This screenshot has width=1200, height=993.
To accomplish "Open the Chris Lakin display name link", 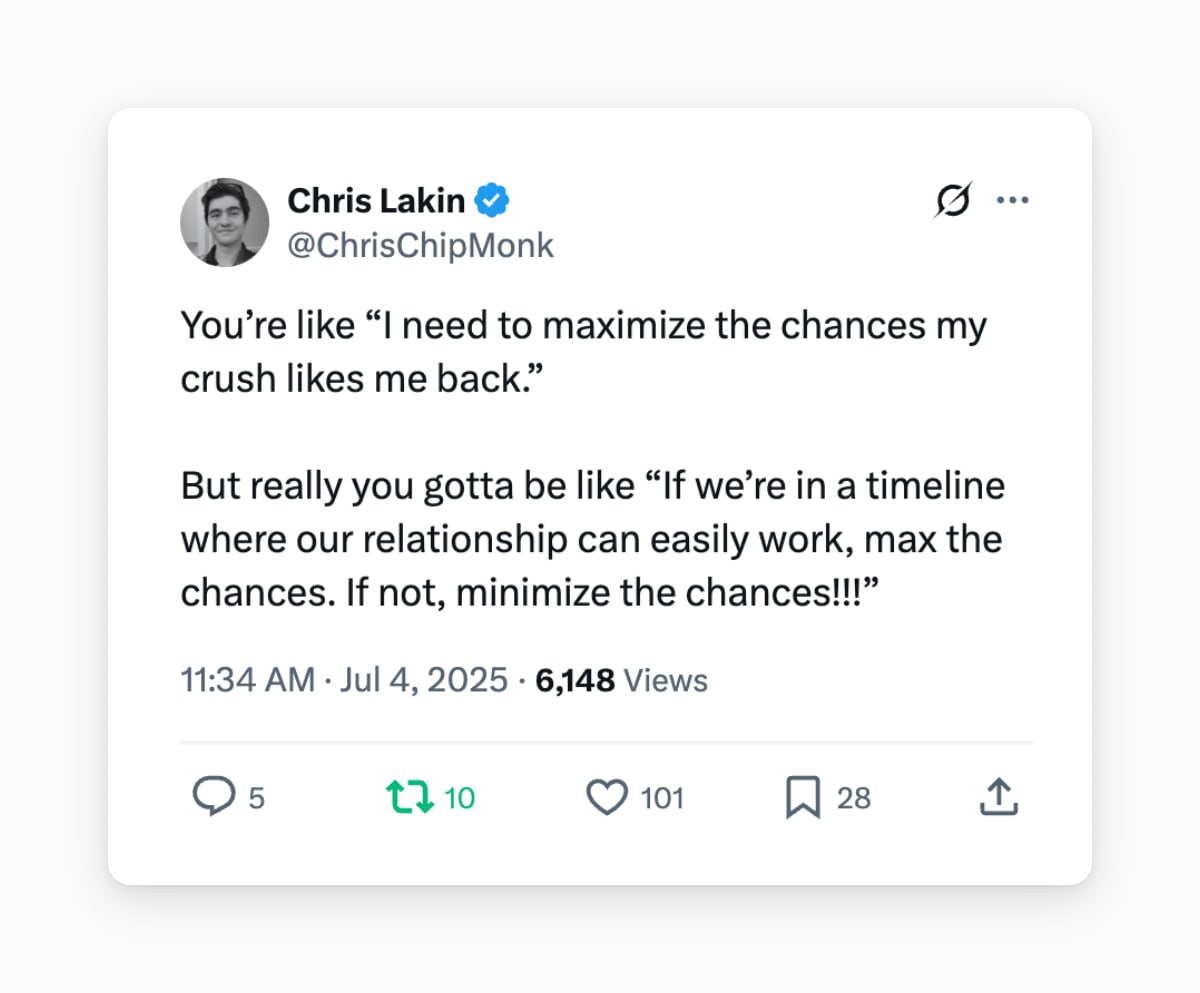I will click(376, 201).
